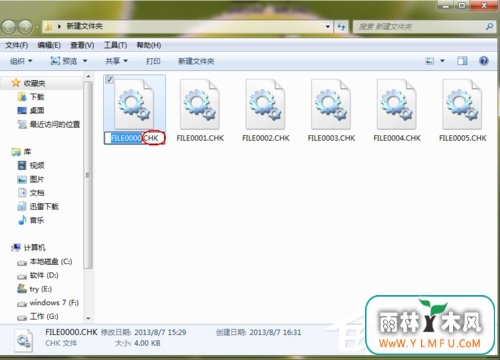Select the FILE0003.CHK file icon
Screen dimensions: 500x360
point(331,104)
